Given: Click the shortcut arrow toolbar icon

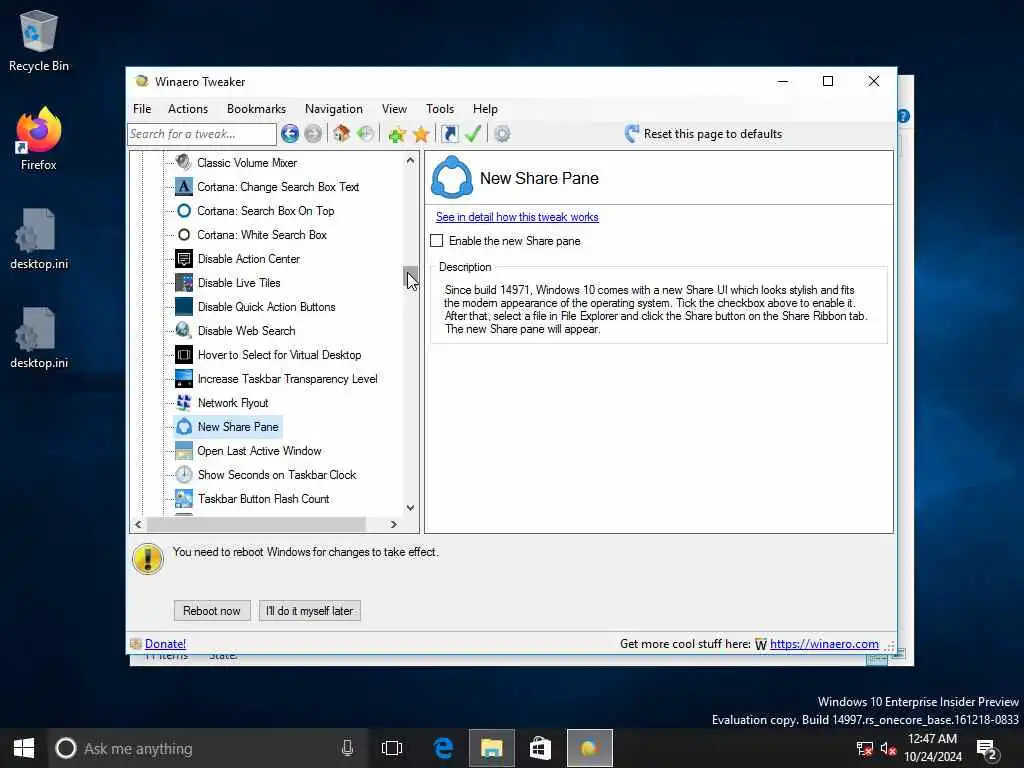Looking at the screenshot, I should click(x=449, y=134).
